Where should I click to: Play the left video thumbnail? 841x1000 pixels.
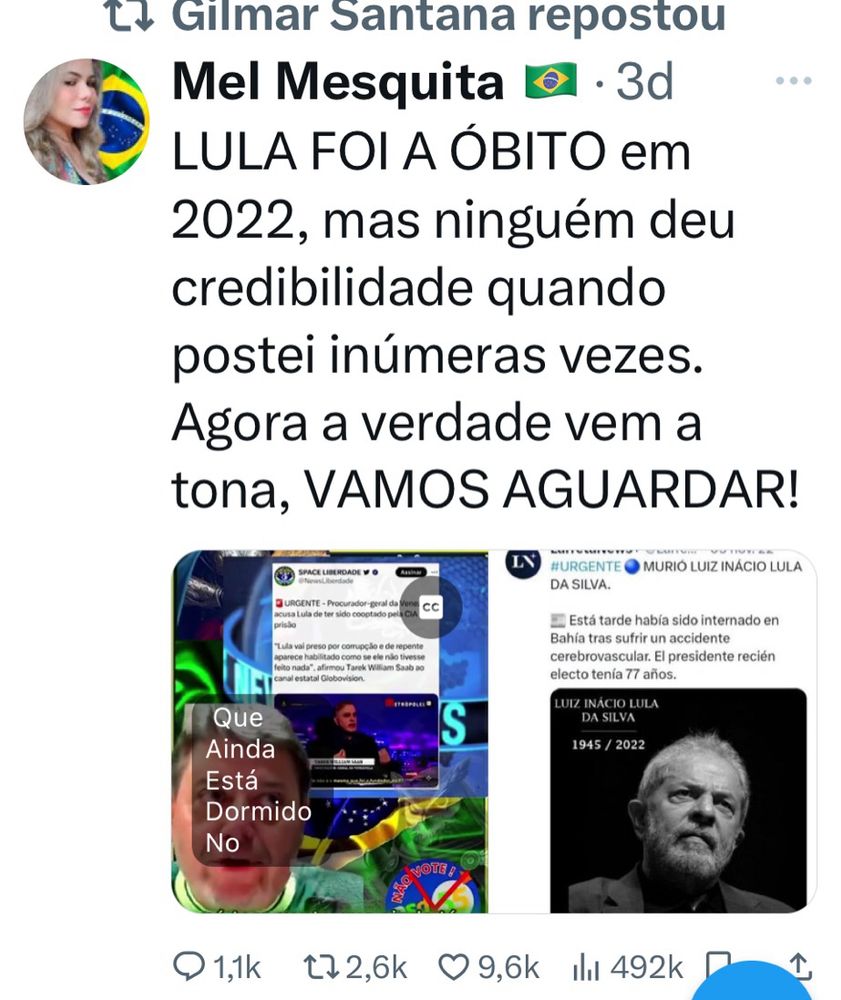[x=330, y=731]
